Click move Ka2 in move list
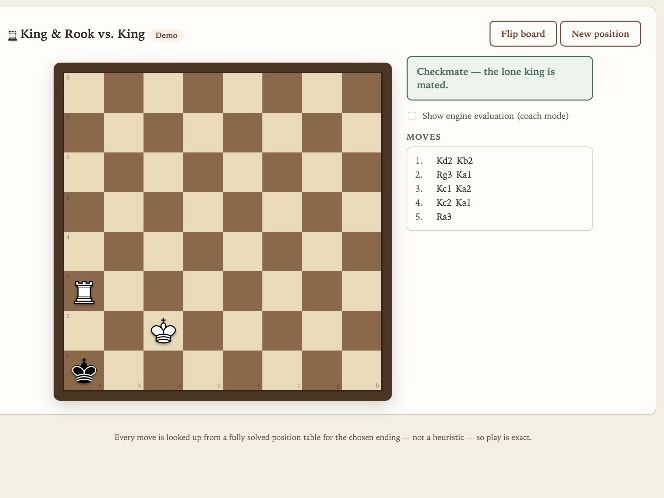Screen dimensions: 664x498 (464, 189)
